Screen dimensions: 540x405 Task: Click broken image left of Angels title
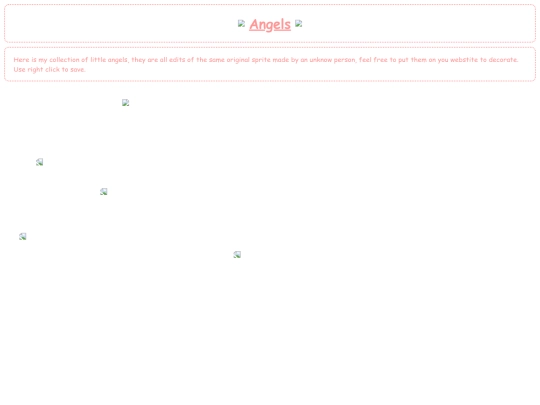pyautogui.click(x=241, y=23)
